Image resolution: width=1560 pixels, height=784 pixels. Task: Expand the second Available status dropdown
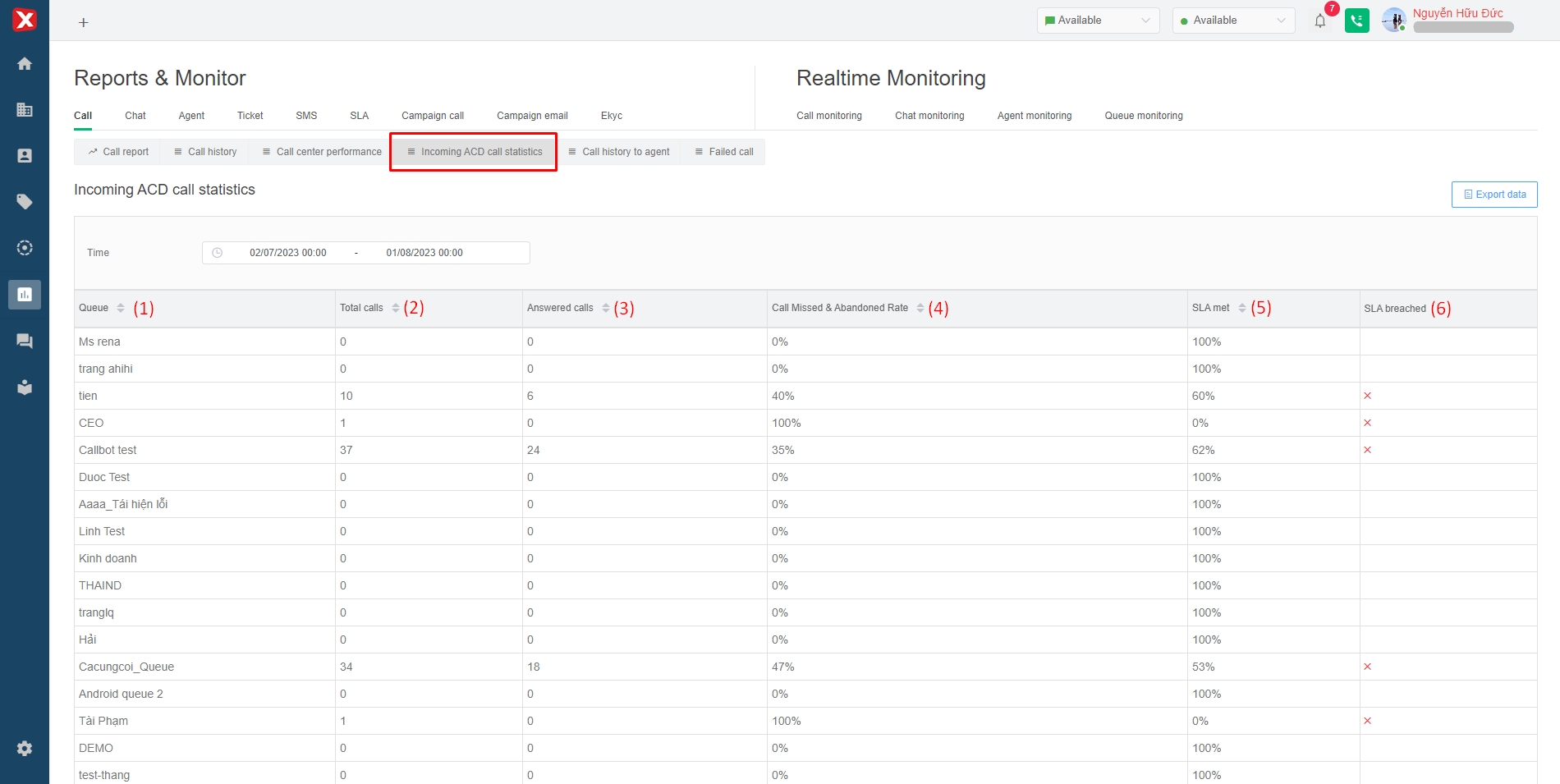tap(1232, 21)
